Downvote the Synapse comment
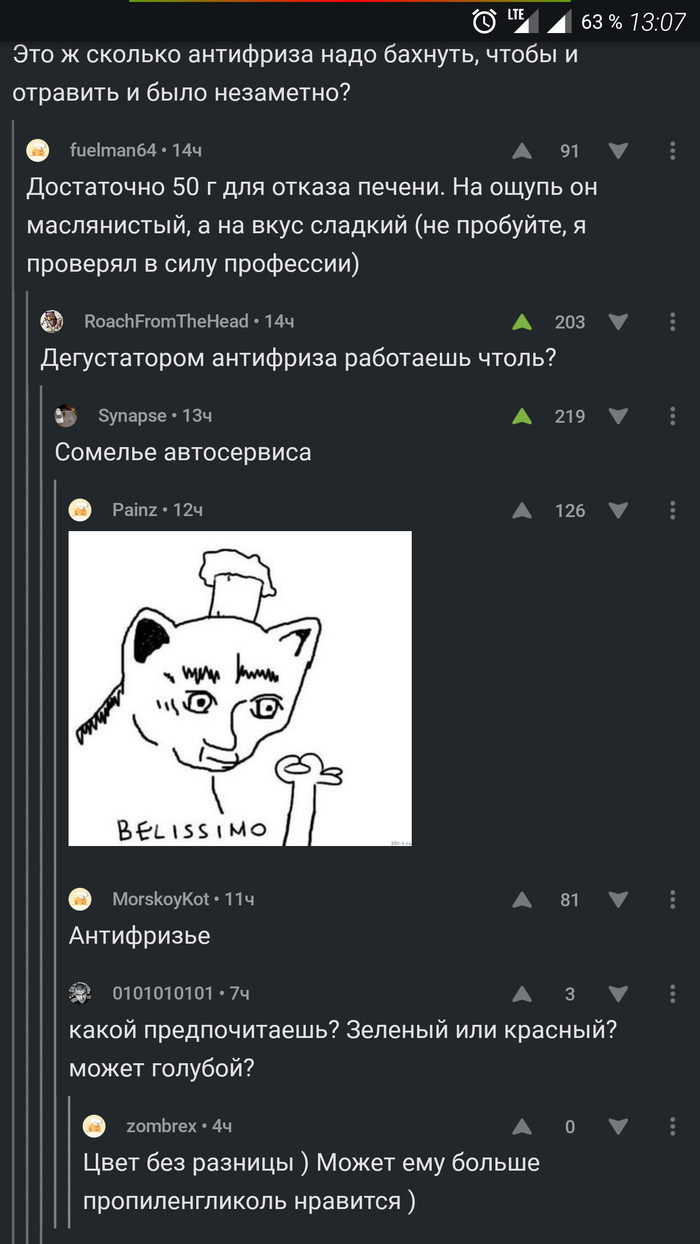Image resolution: width=700 pixels, height=1244 pixels. coord(618,416)
